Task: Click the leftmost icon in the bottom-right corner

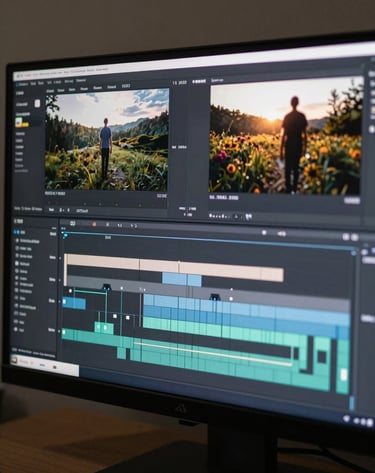Action: (x=346, y=418)
